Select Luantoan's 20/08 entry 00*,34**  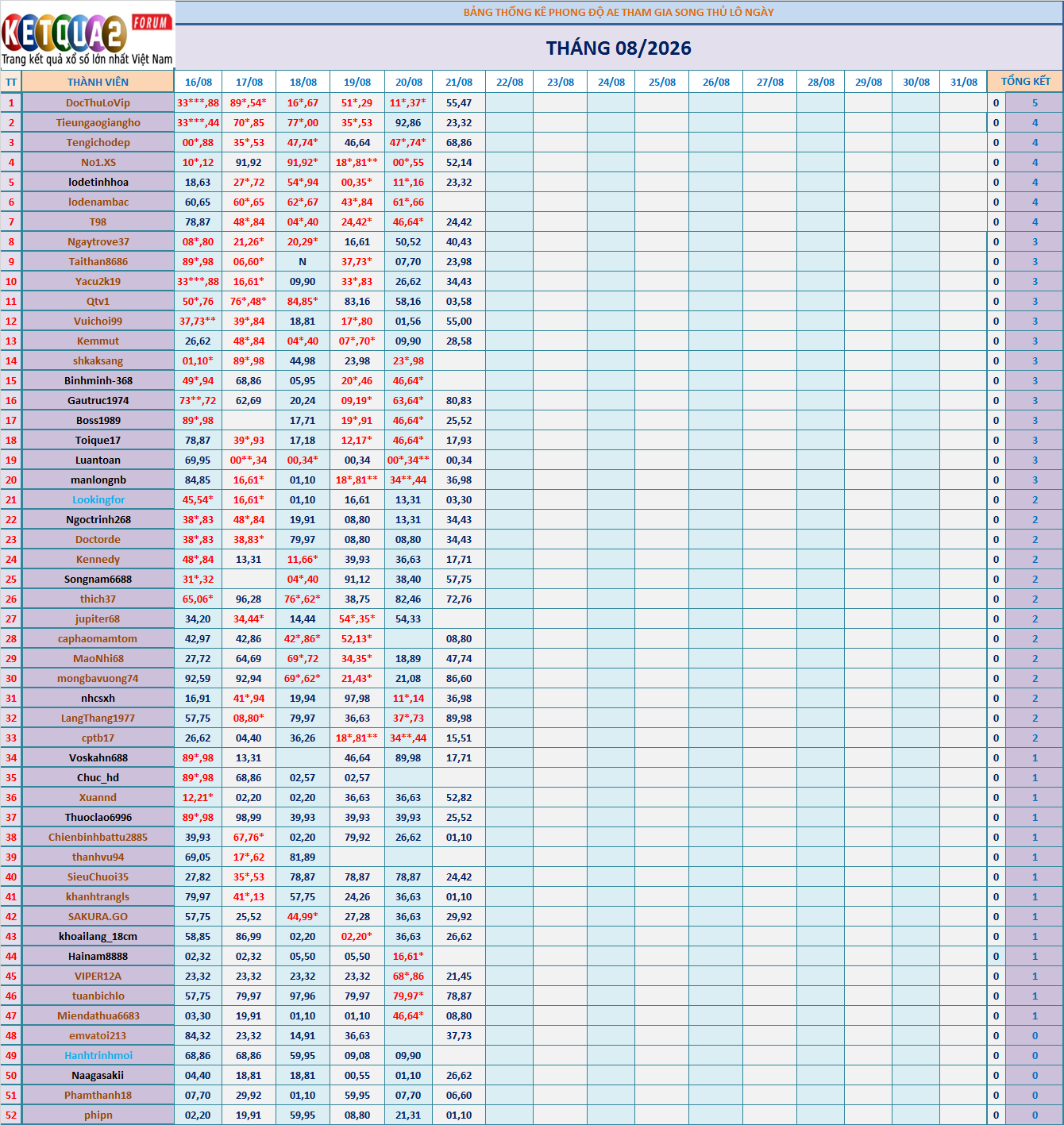point(408,460)
